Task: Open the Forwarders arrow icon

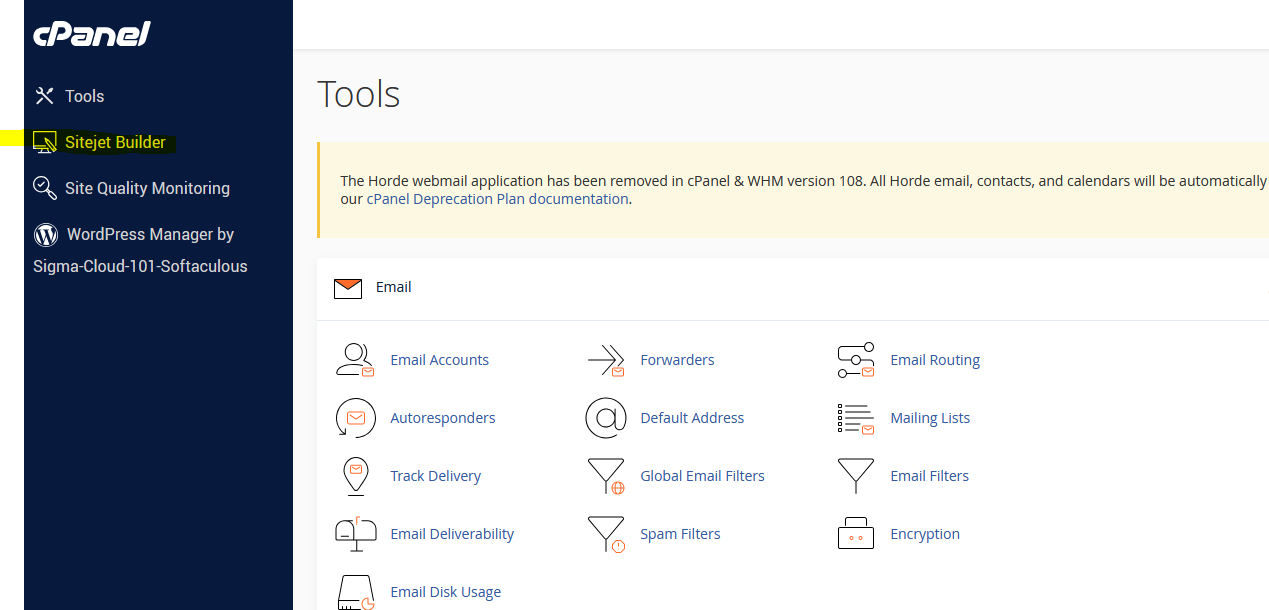Action: tap(605, 360)
